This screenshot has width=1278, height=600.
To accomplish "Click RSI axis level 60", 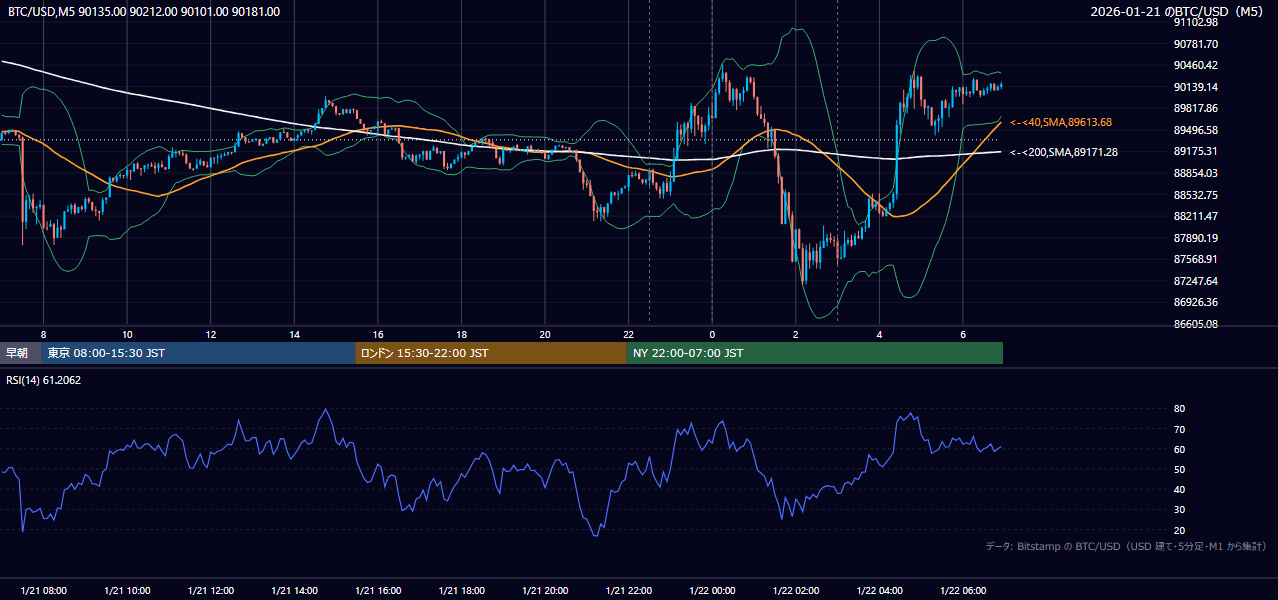I will [x=1180, y=449].
